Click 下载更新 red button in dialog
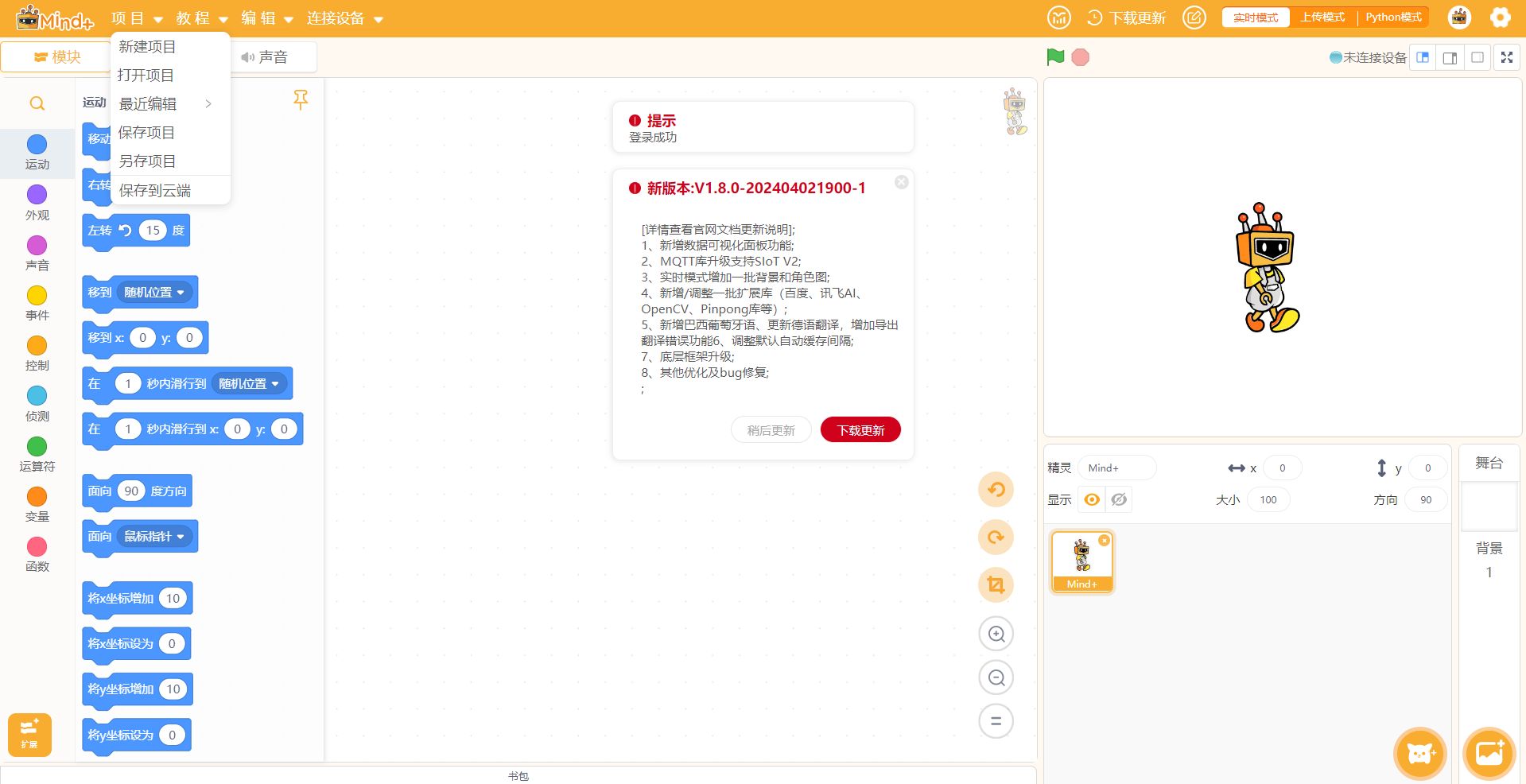The height and width of the screenshot is (784, 1526). click(x=860, y=430)
